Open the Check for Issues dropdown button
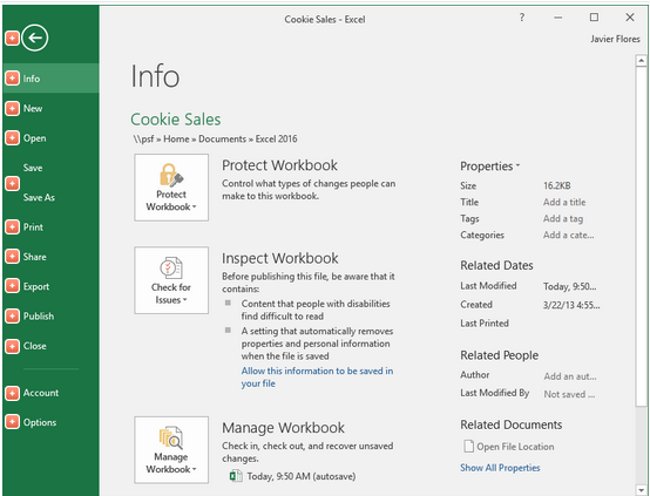This screenshot has height=496, width=650. click(x=171, y=280)
